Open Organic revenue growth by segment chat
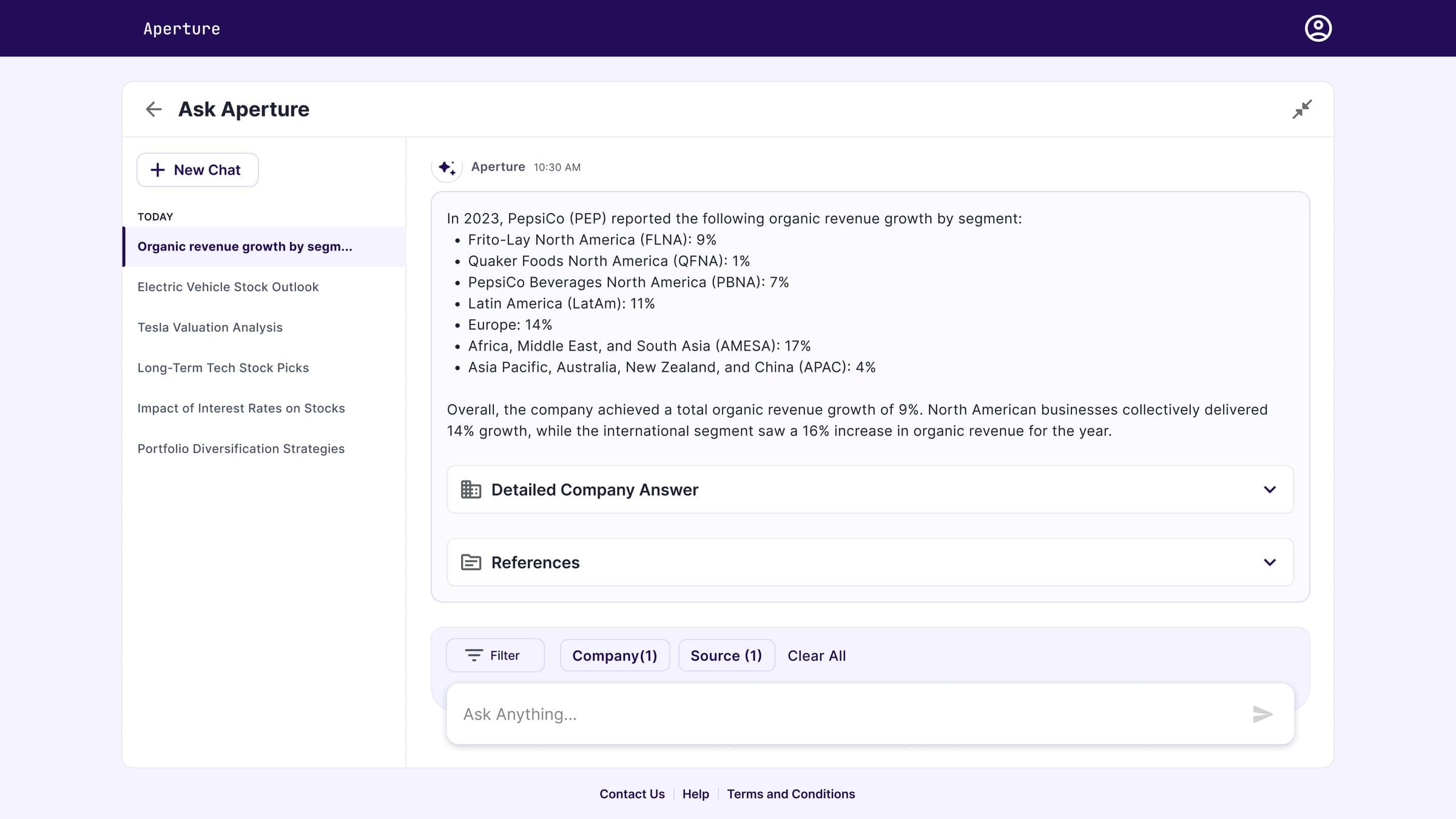 coord(264,246)
